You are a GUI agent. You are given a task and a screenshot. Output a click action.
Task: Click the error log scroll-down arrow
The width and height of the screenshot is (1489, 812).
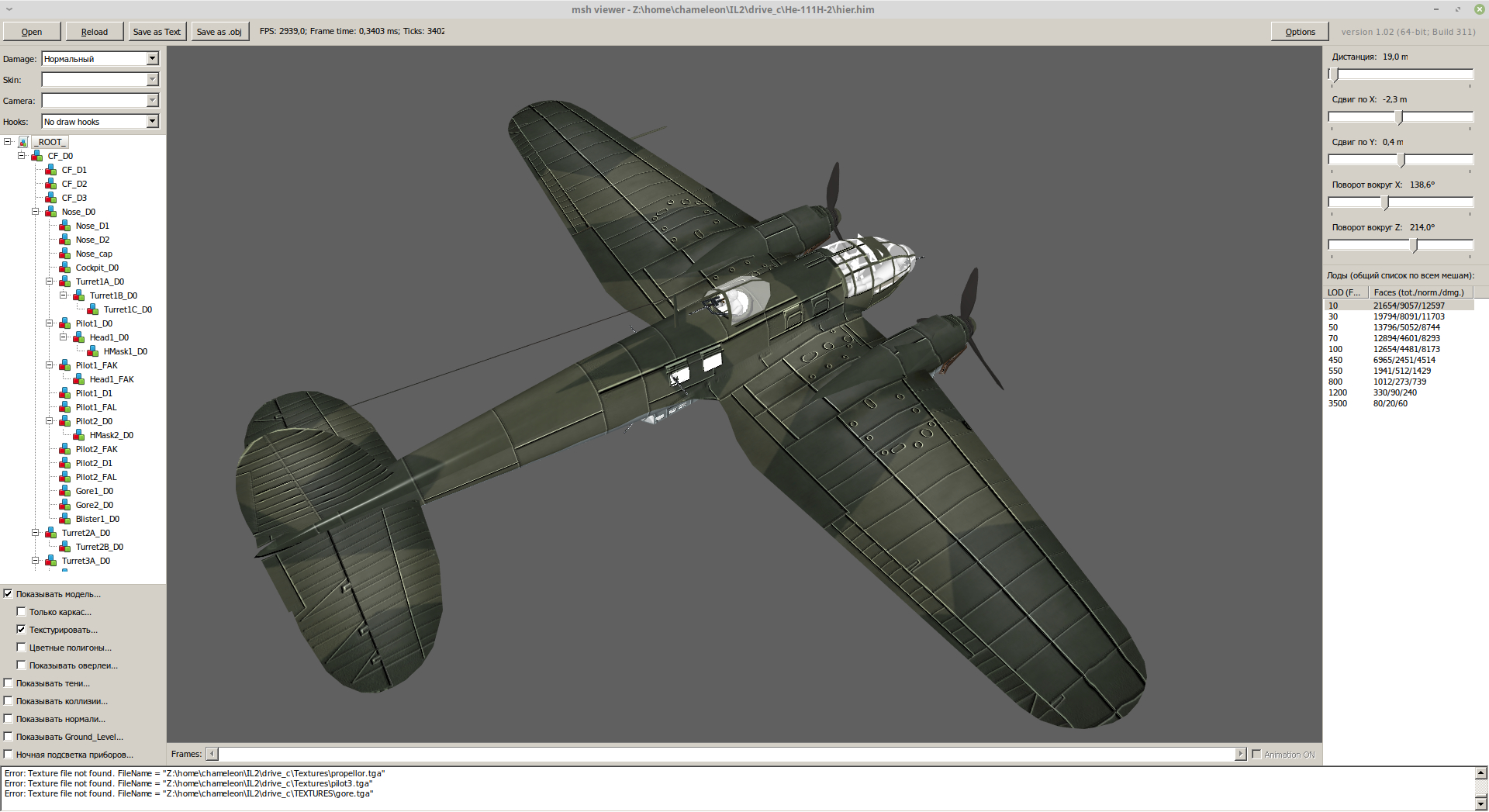1481,803
